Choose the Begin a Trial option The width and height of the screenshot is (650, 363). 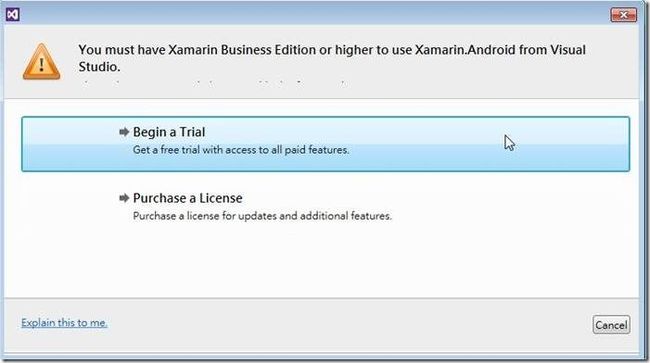325,144
